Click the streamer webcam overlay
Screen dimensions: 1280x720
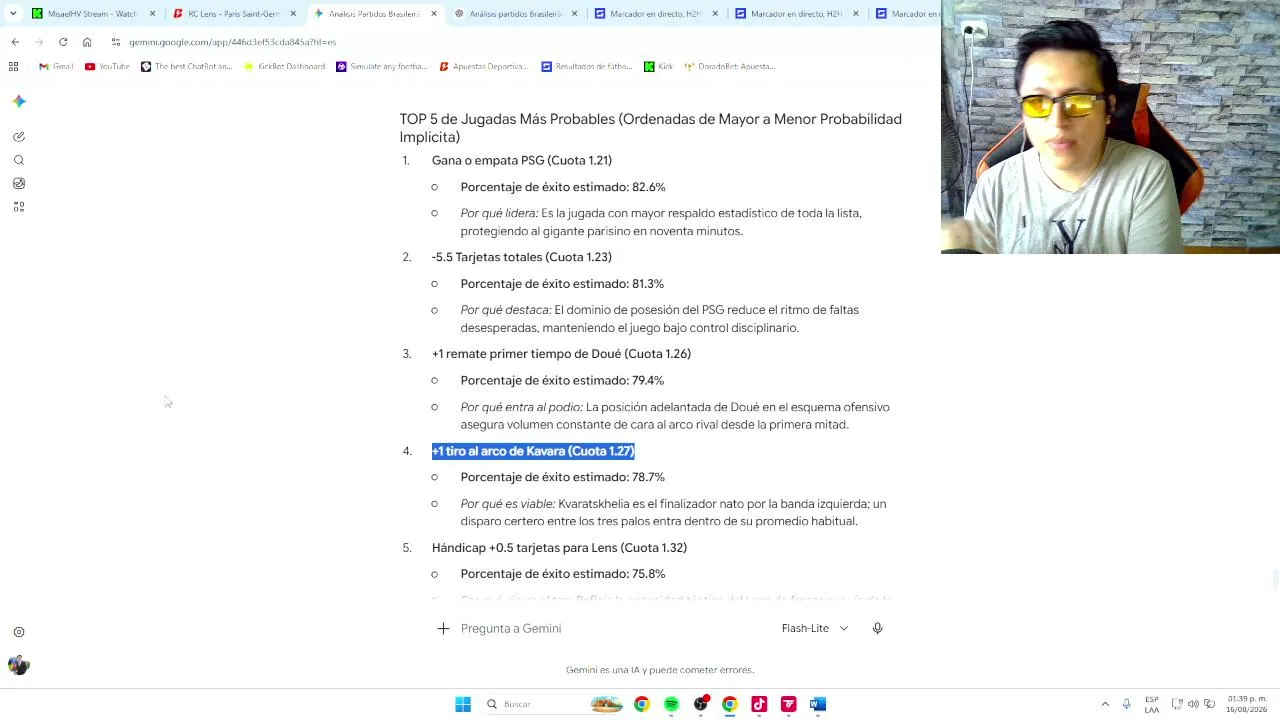pos(1110,127)
